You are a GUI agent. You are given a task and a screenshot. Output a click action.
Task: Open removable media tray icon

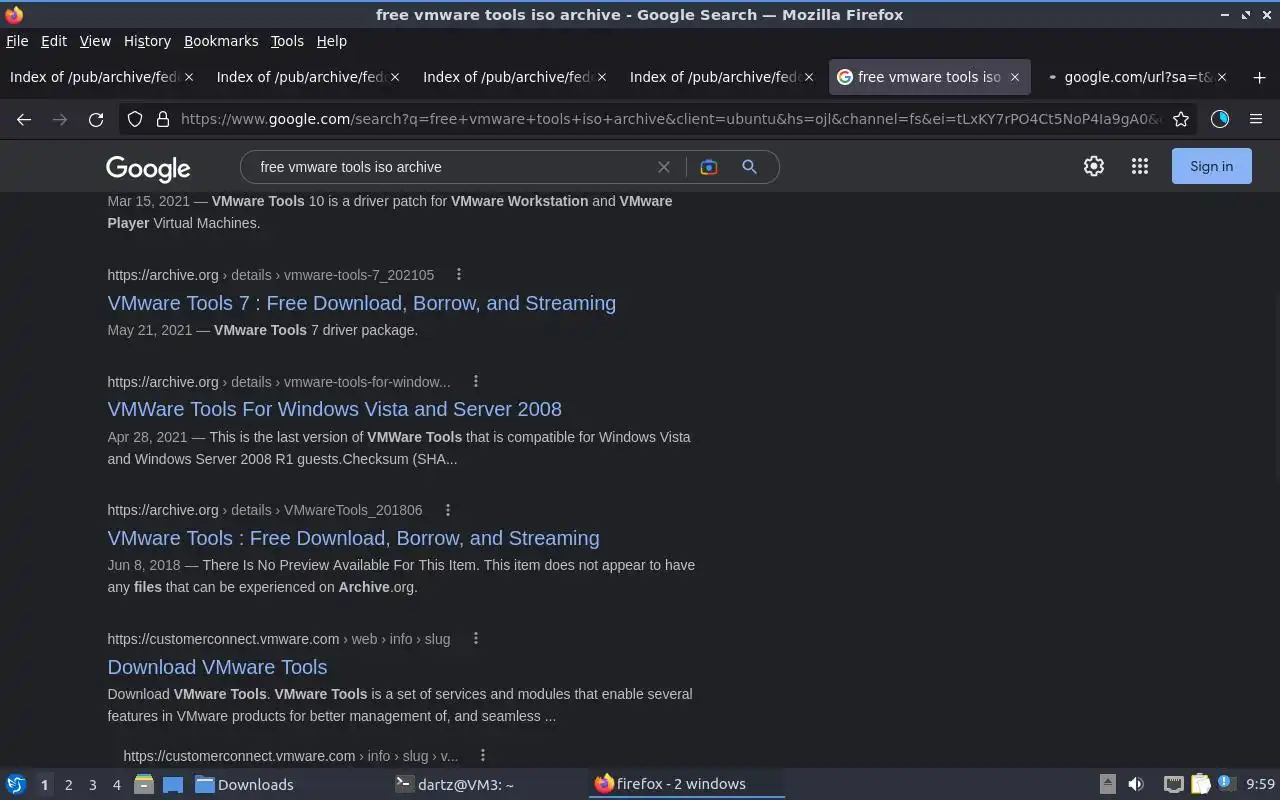click(1108, 784)
